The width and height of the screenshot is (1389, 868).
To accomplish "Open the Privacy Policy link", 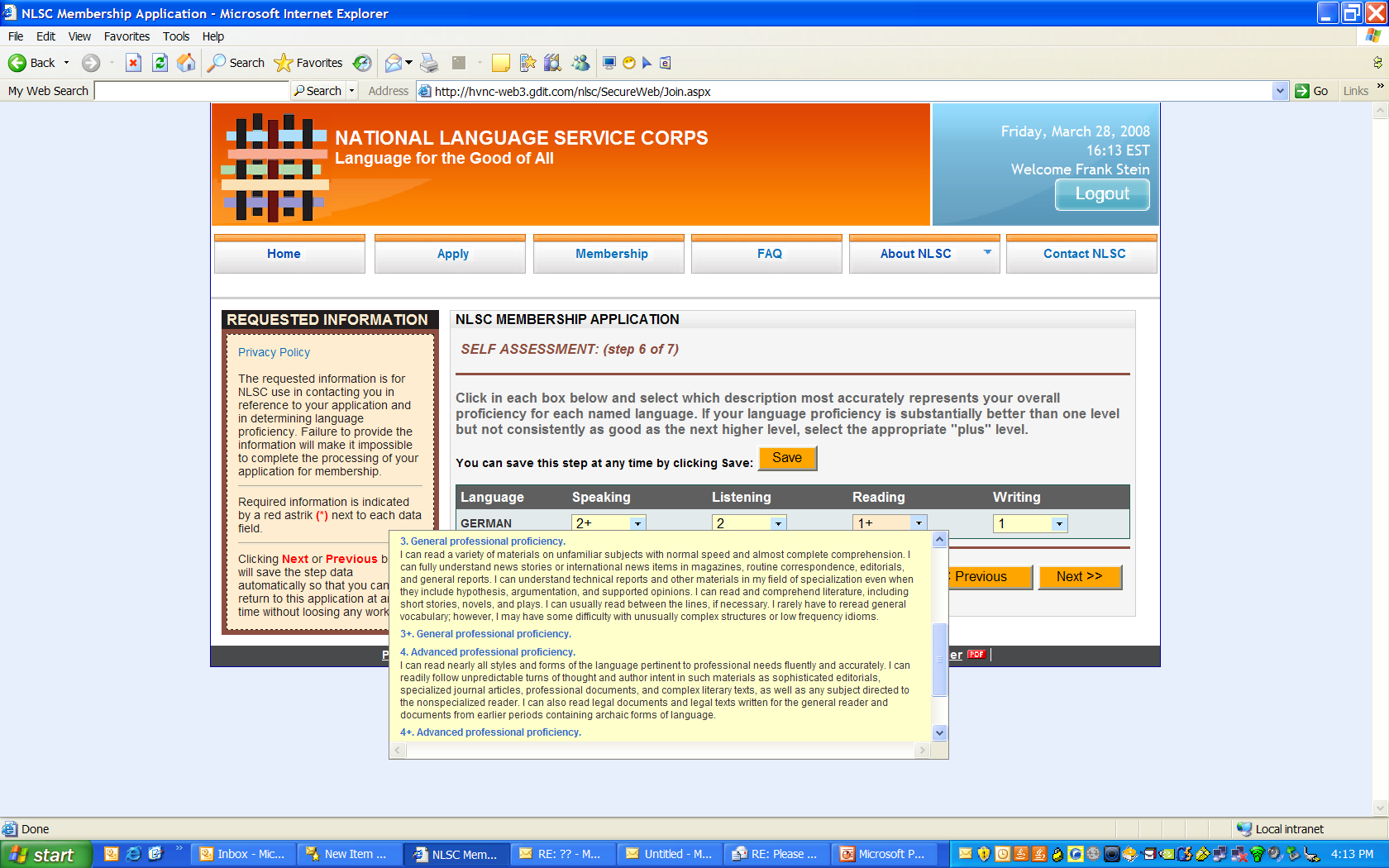I will click(274, 352).
